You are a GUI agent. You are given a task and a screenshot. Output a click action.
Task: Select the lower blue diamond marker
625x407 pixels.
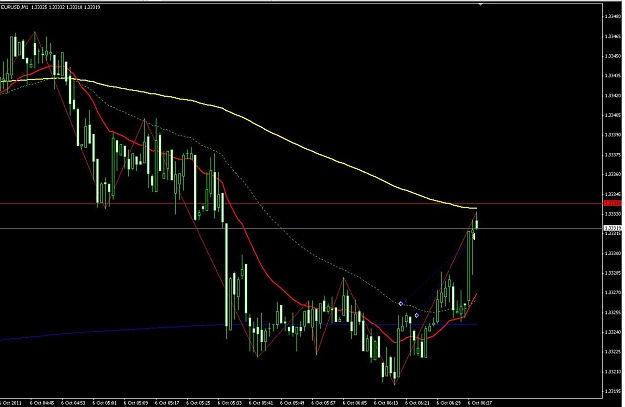417,315
